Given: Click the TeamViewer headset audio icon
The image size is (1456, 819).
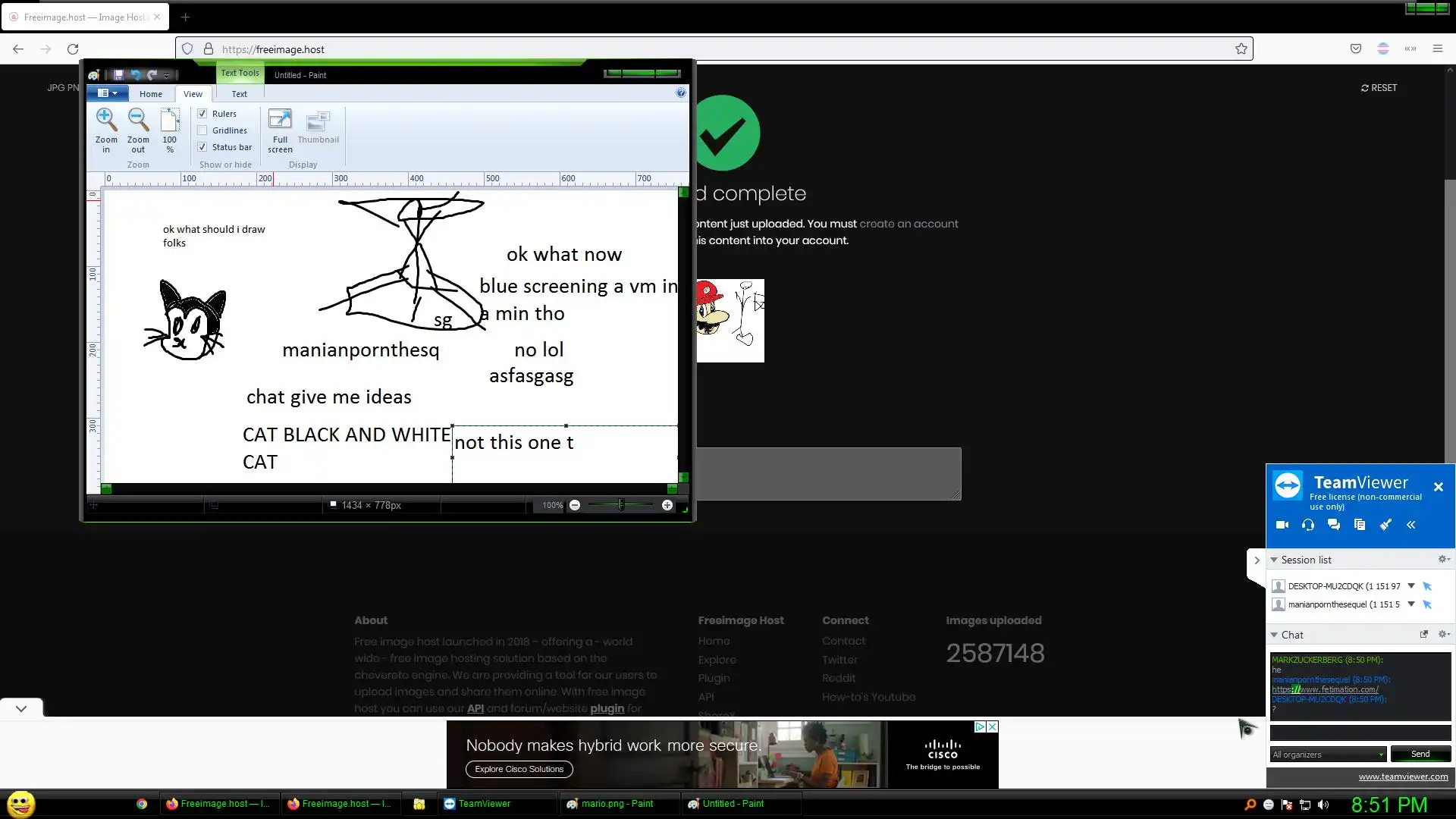Looking at the screenshot, I should tap(1308, 525).
